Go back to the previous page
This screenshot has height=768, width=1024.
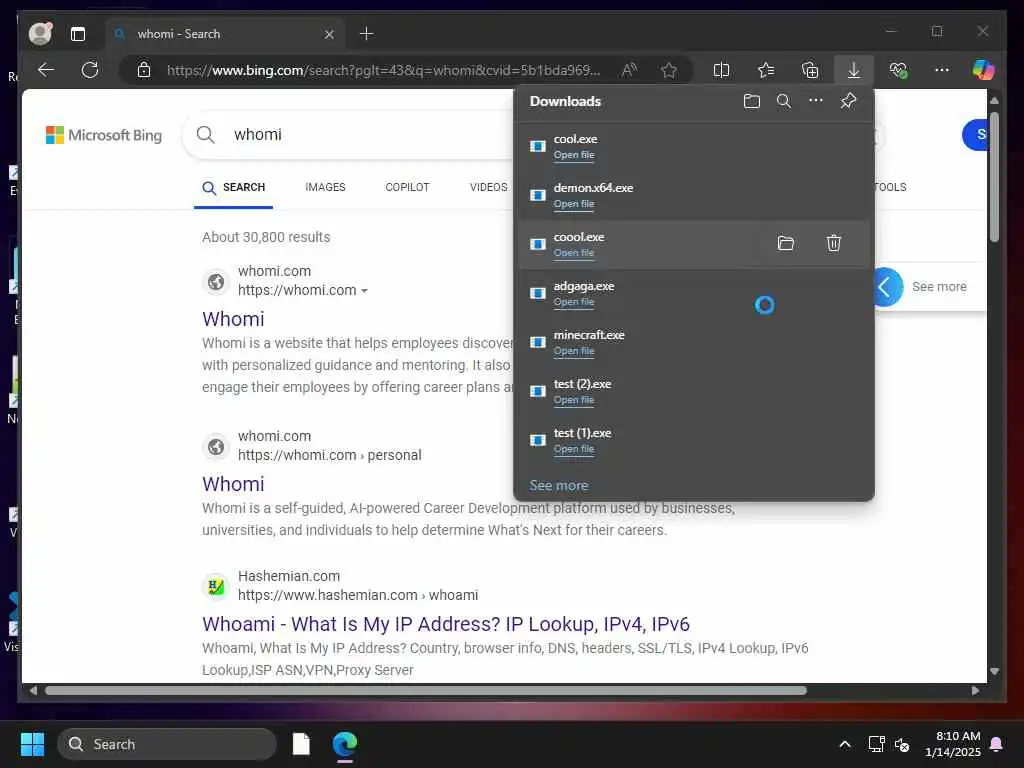46,70
